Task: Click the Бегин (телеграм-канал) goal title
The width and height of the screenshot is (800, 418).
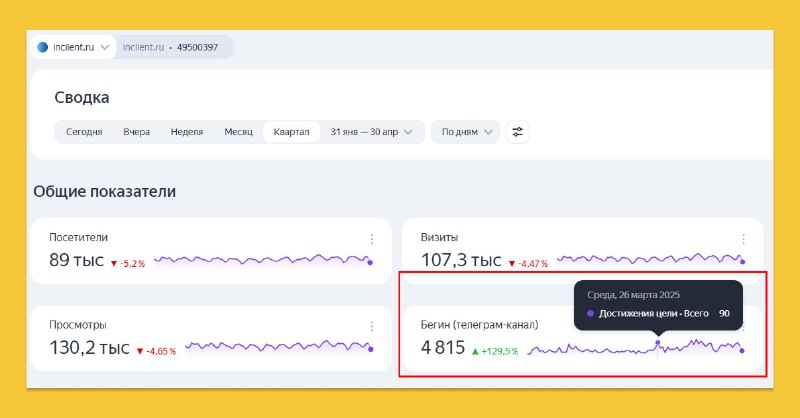Action: [x=480, y=325]
